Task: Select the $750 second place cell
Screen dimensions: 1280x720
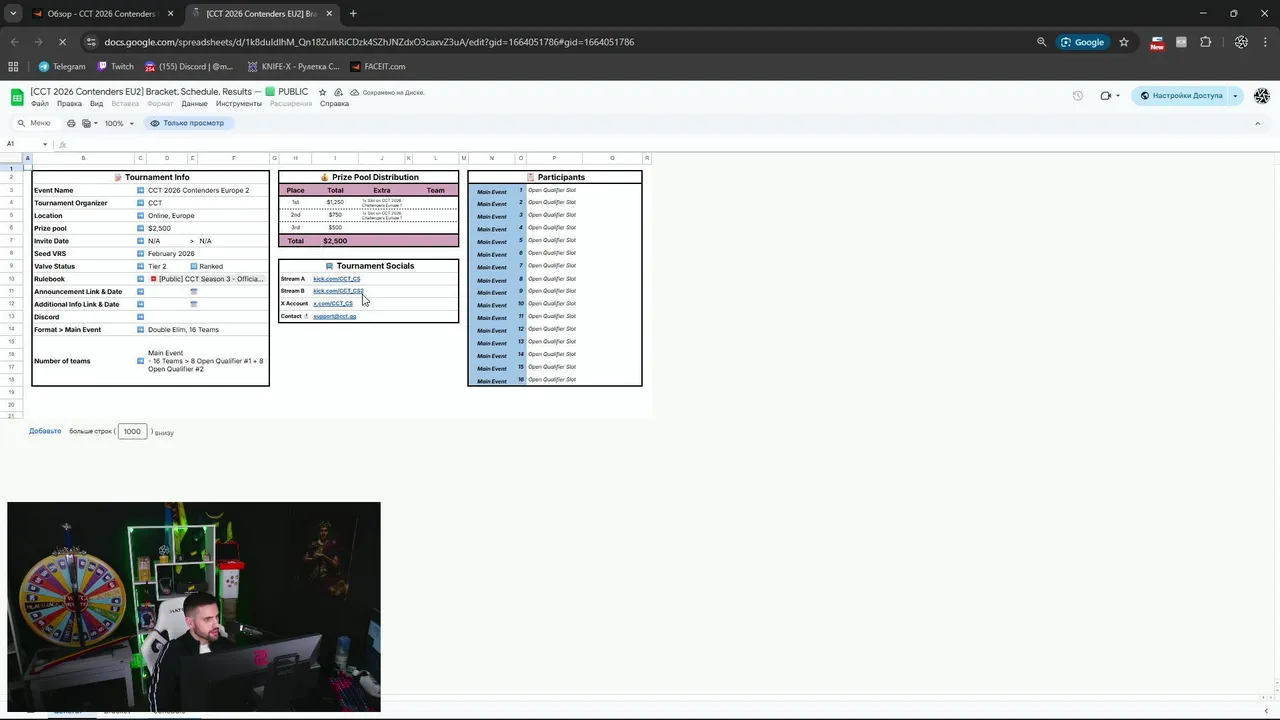Action: (x=335, y=215)
